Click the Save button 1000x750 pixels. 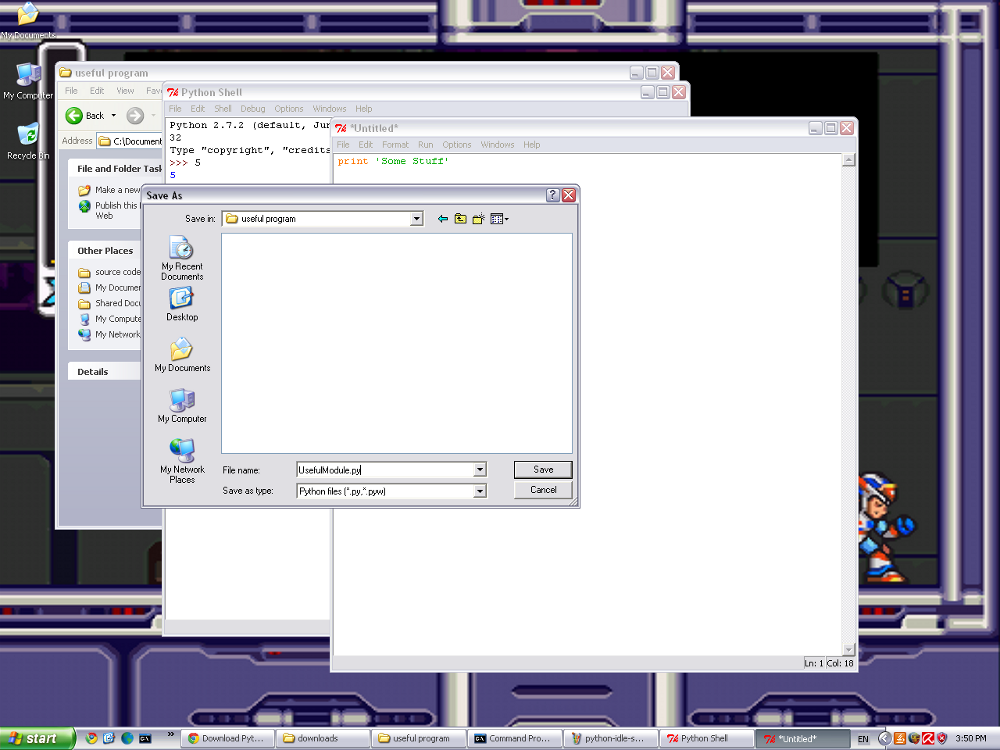pos(543,470)
